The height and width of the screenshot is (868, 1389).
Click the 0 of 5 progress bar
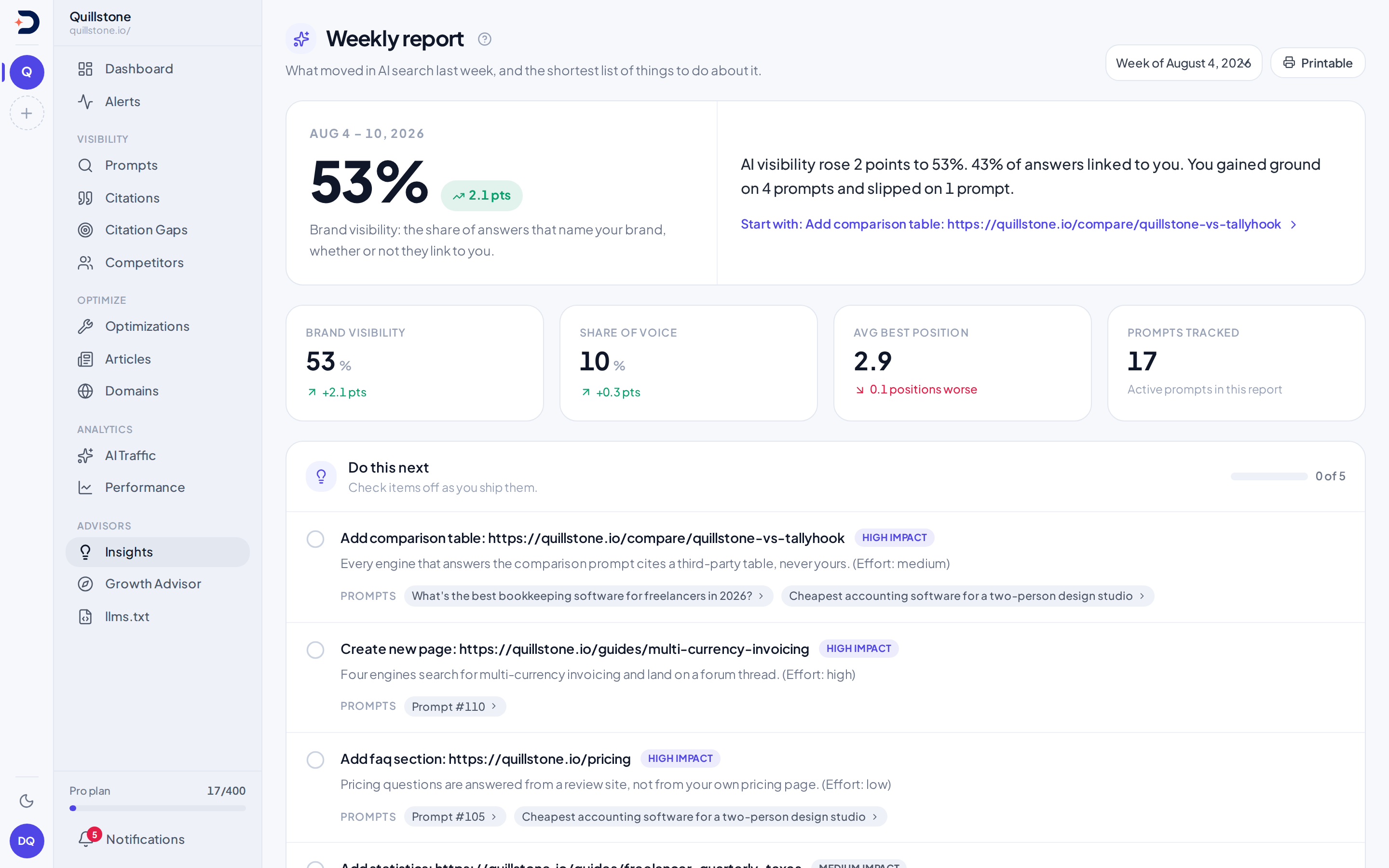(x=1269, y=476)
